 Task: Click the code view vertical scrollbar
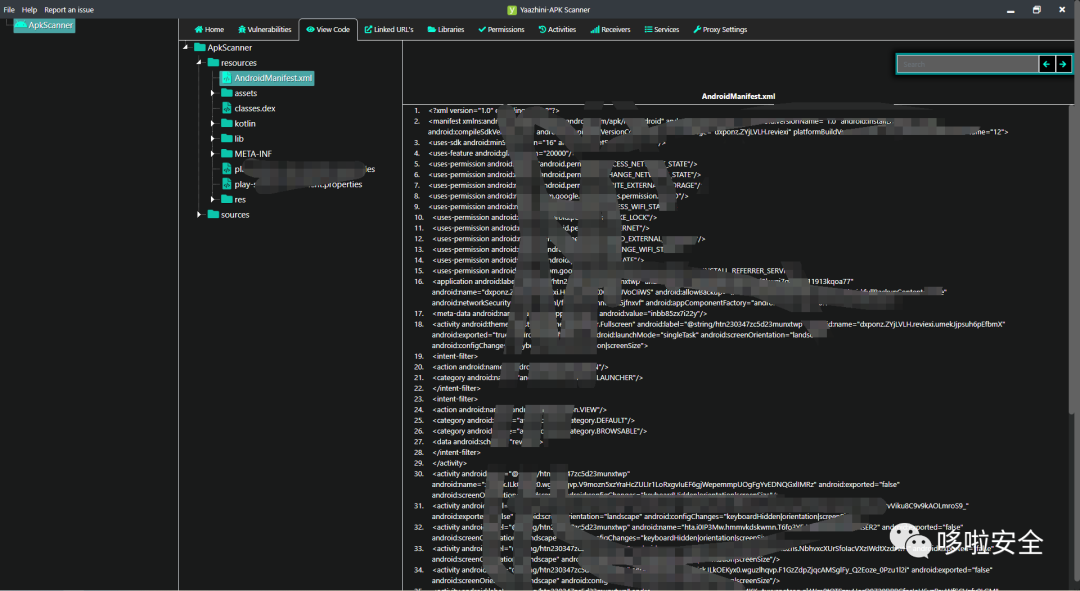(x=1073, y=258)
